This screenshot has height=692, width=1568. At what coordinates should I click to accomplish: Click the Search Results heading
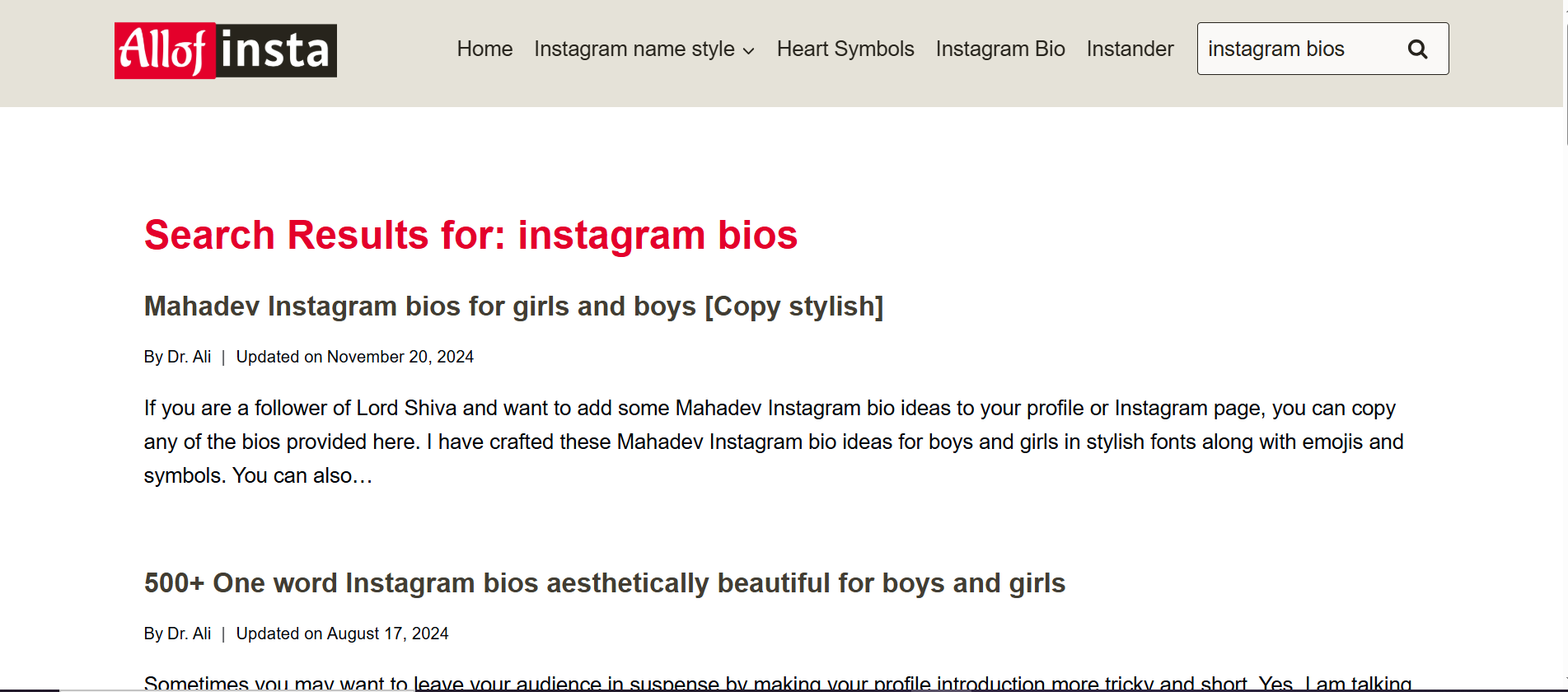(470, 235)
